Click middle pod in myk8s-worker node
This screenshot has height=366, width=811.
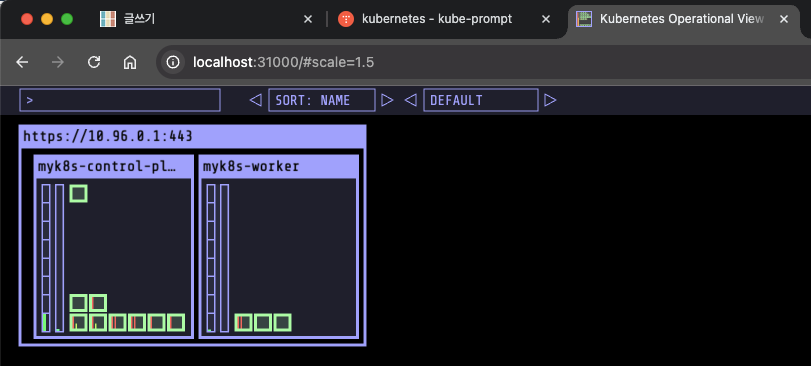pos(263,323)
